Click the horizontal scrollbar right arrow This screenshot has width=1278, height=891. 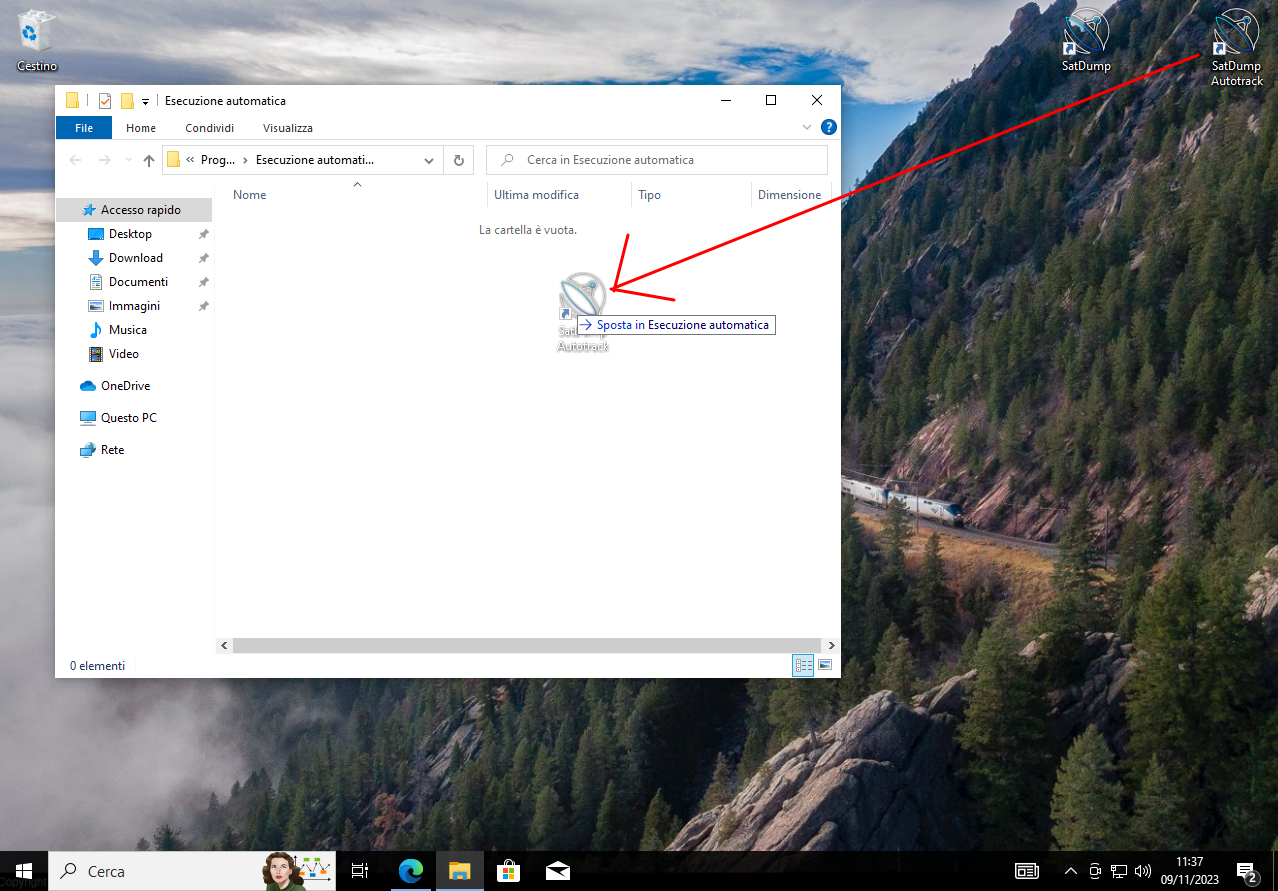pyautogui.click(x=831, y=646)
